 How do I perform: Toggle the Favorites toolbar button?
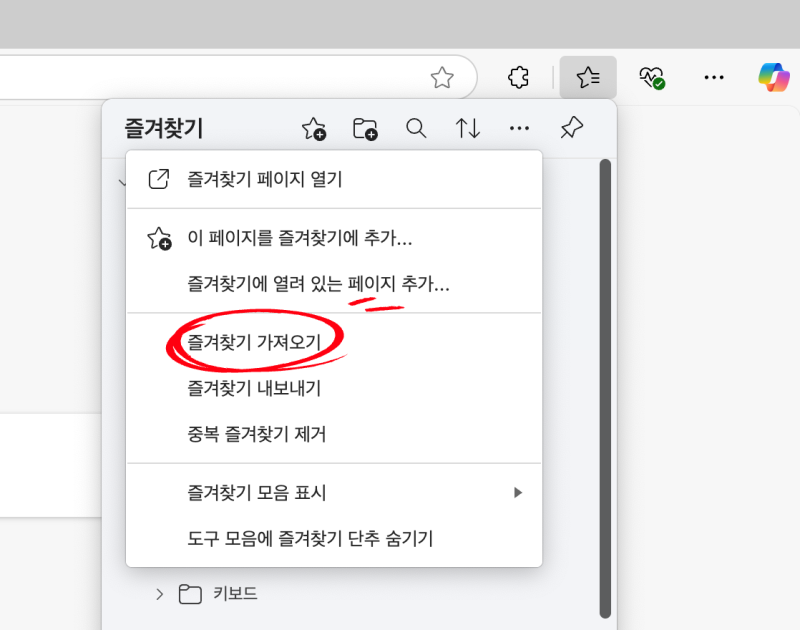588,78
